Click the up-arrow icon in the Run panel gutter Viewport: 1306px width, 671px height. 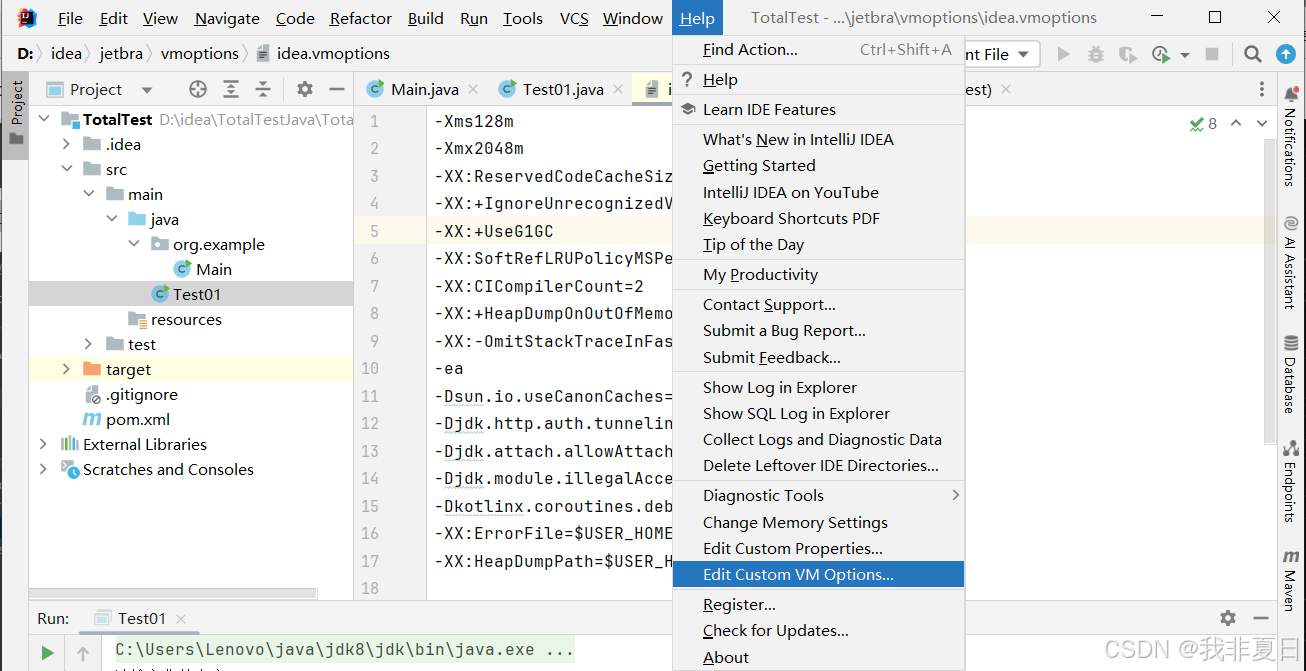[83, 653]
